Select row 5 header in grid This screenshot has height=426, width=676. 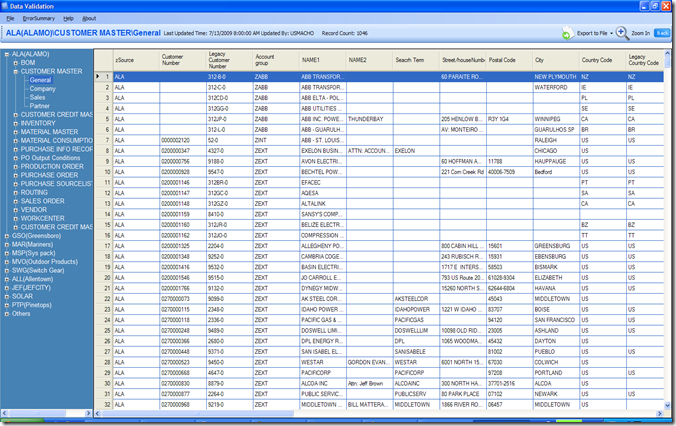[104, 119]
